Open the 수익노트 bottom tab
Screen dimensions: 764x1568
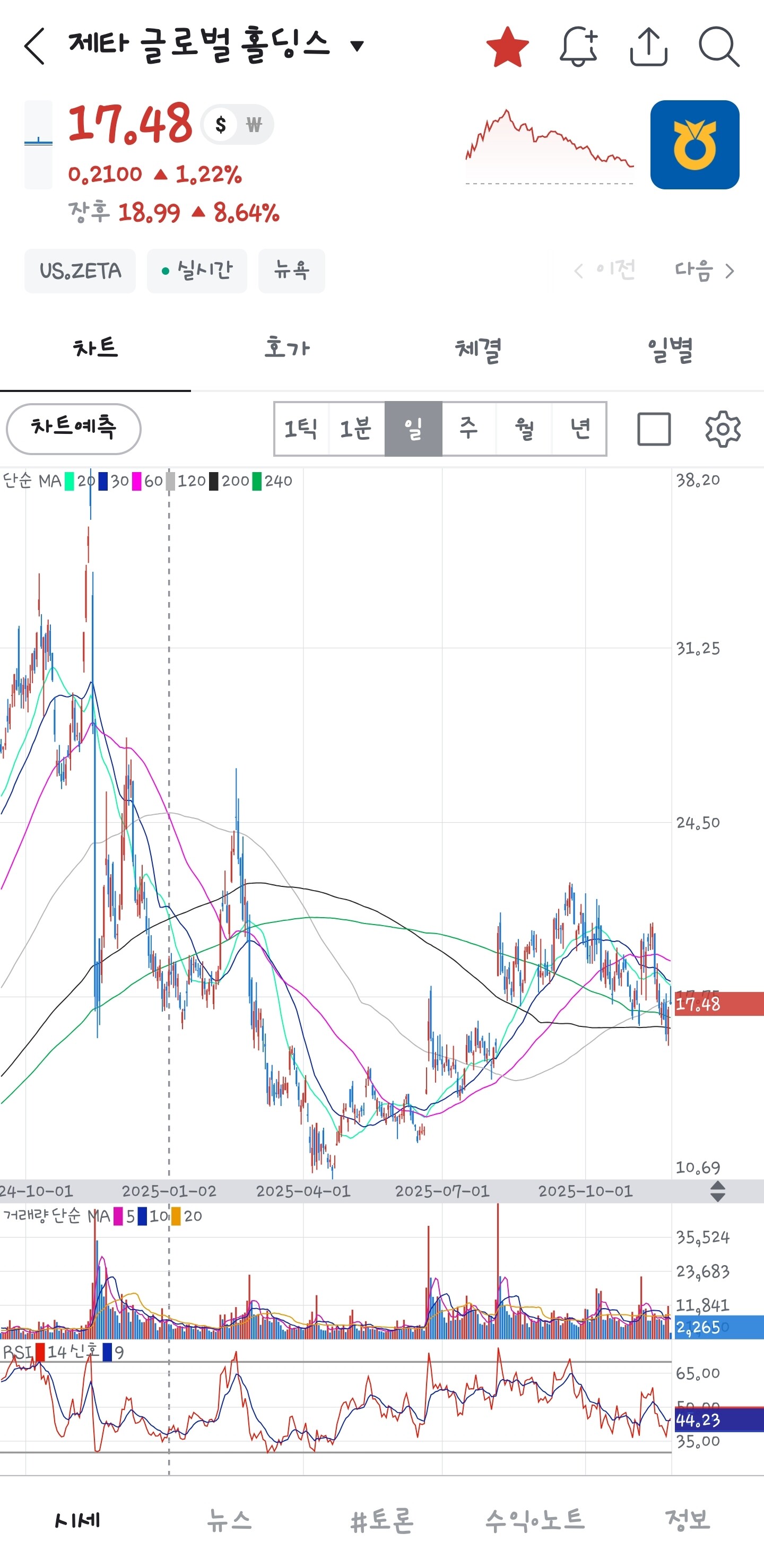click(x=535, y=1520)
